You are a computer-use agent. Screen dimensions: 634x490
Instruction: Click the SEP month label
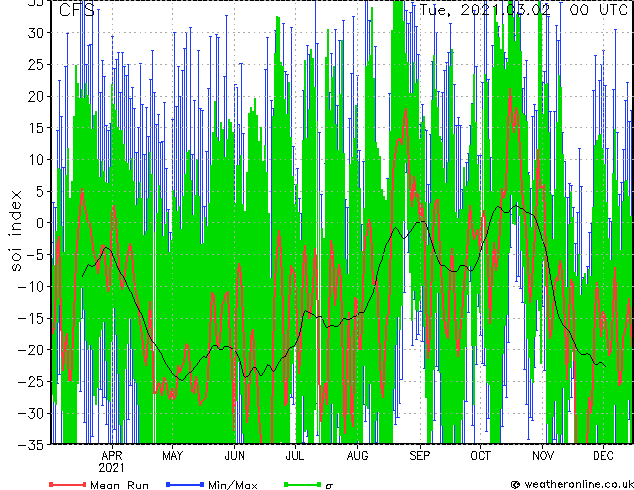(x=420, y=456)
